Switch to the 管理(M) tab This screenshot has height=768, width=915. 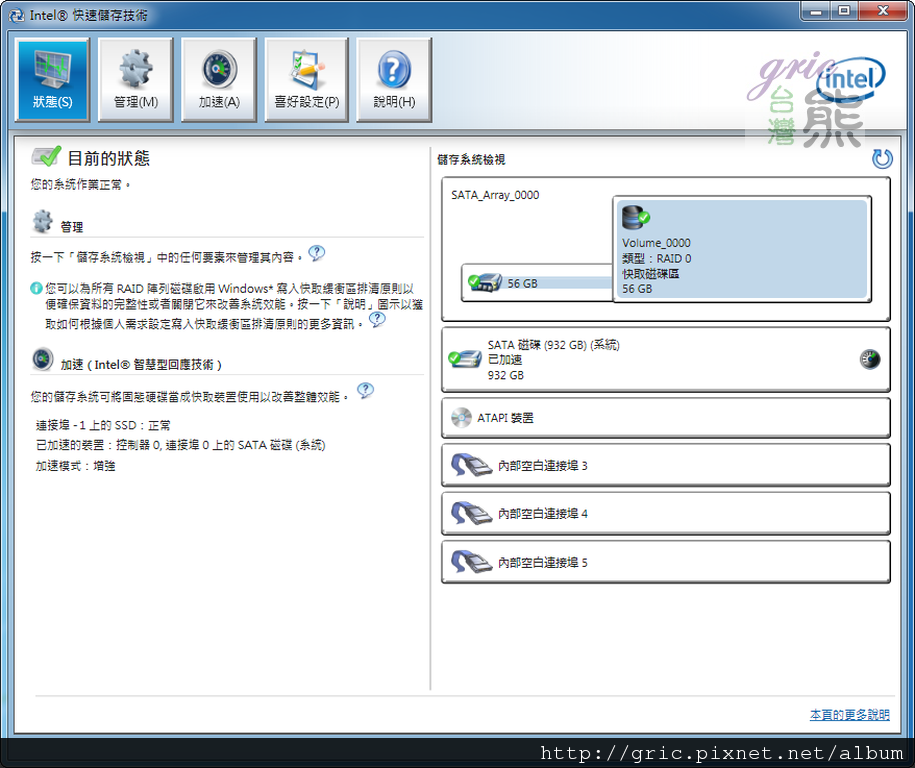[x=135, y=80]
